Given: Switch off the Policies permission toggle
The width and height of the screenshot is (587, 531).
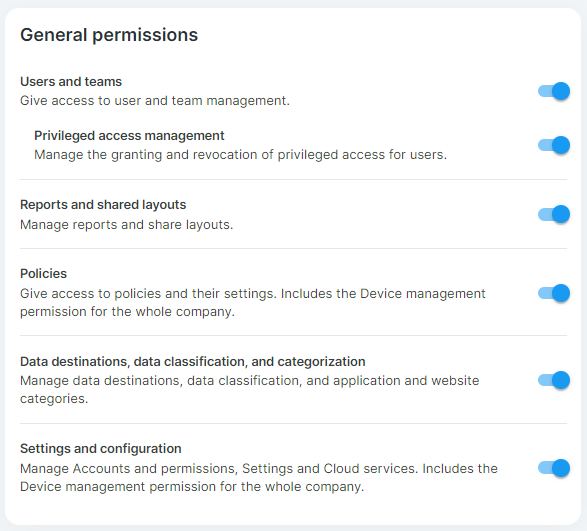Looking at the screenshot, I should (x=554, y=293).
